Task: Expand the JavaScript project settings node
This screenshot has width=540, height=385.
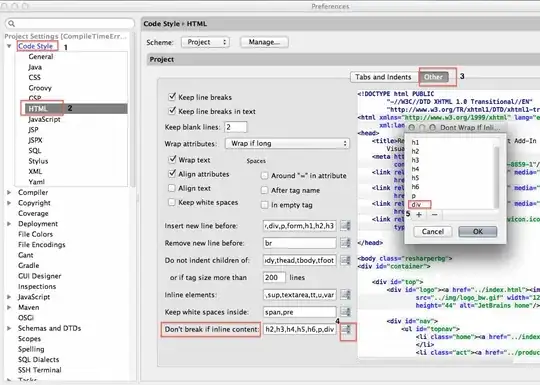Action: pyautogui.click(x=9, y=297)
